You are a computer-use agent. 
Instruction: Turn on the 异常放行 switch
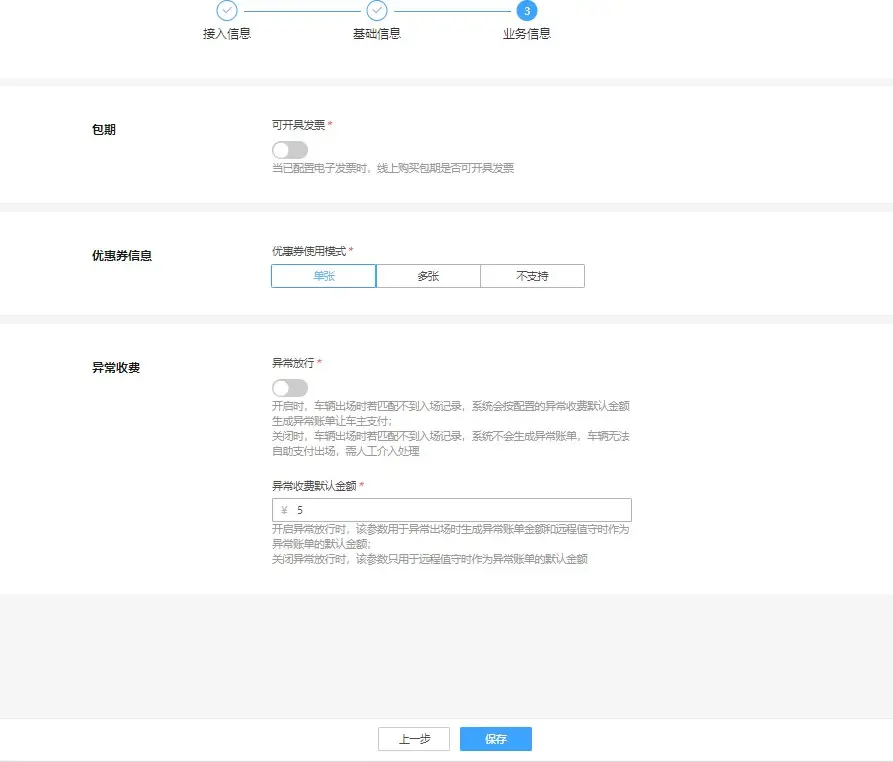click(290, 388)
